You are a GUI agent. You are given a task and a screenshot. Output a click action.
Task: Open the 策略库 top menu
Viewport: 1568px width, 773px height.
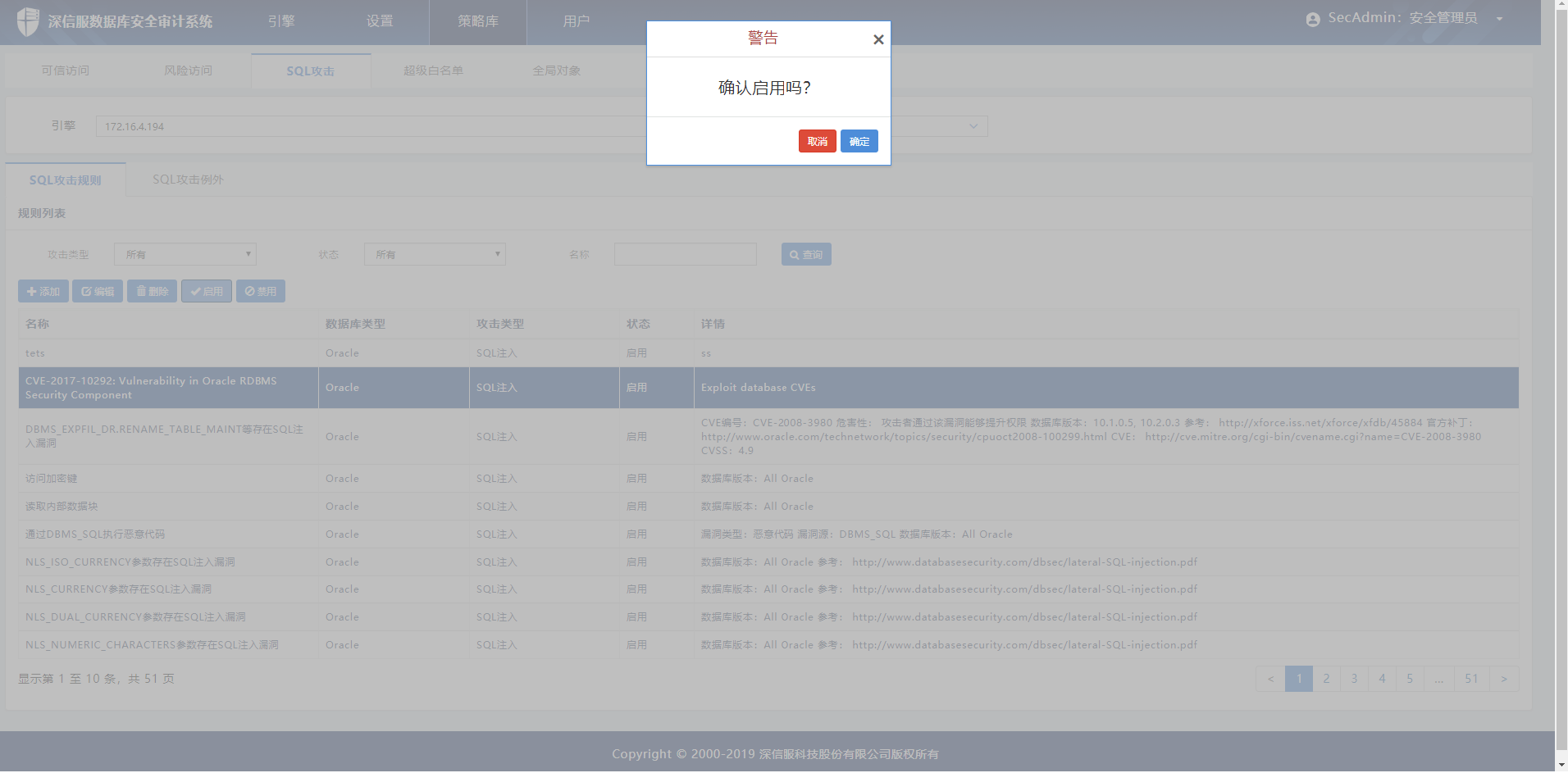click(x=477, y=21)
